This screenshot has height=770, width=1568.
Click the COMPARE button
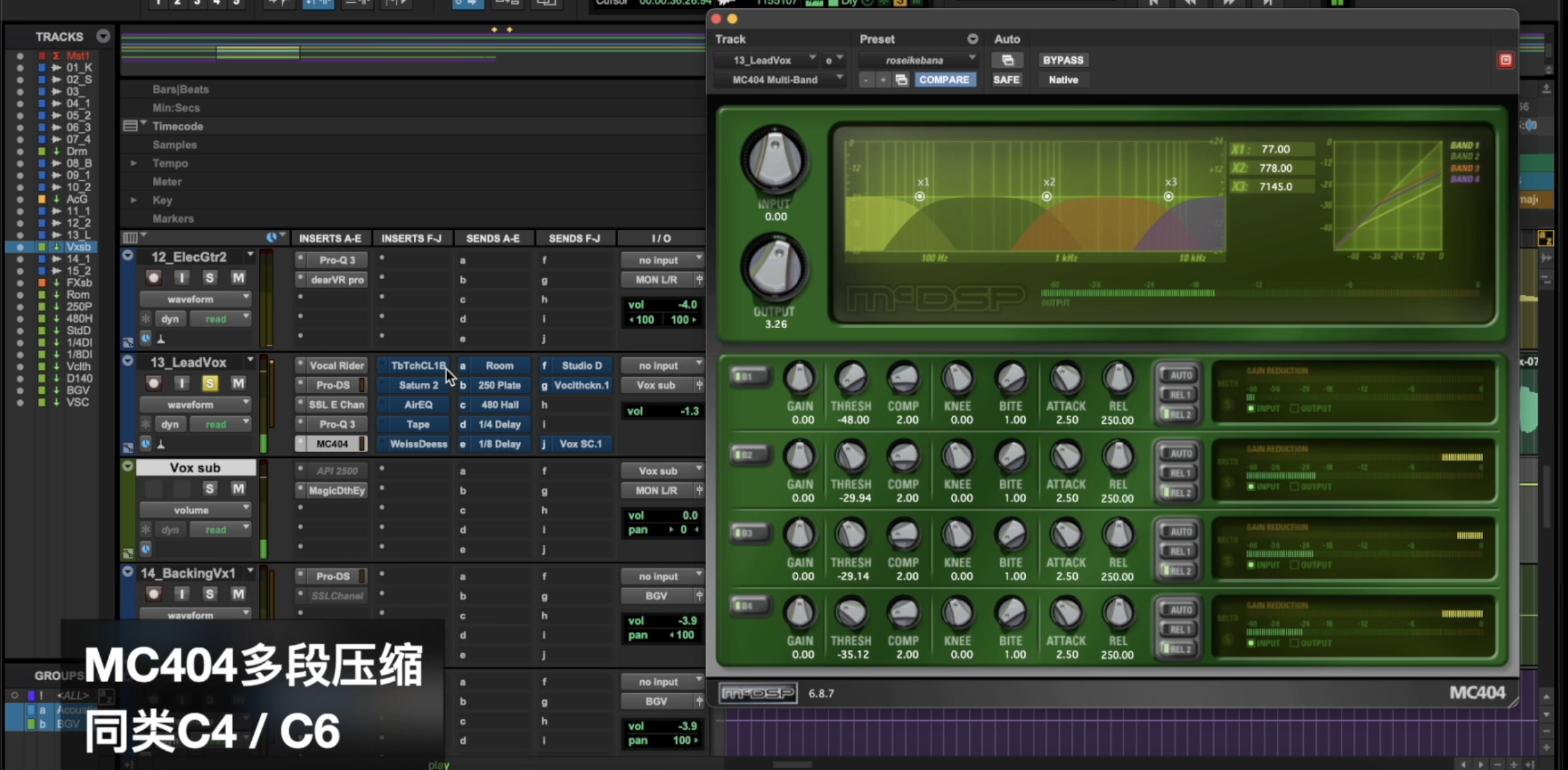pyautogui.click(x=944, y=79)
